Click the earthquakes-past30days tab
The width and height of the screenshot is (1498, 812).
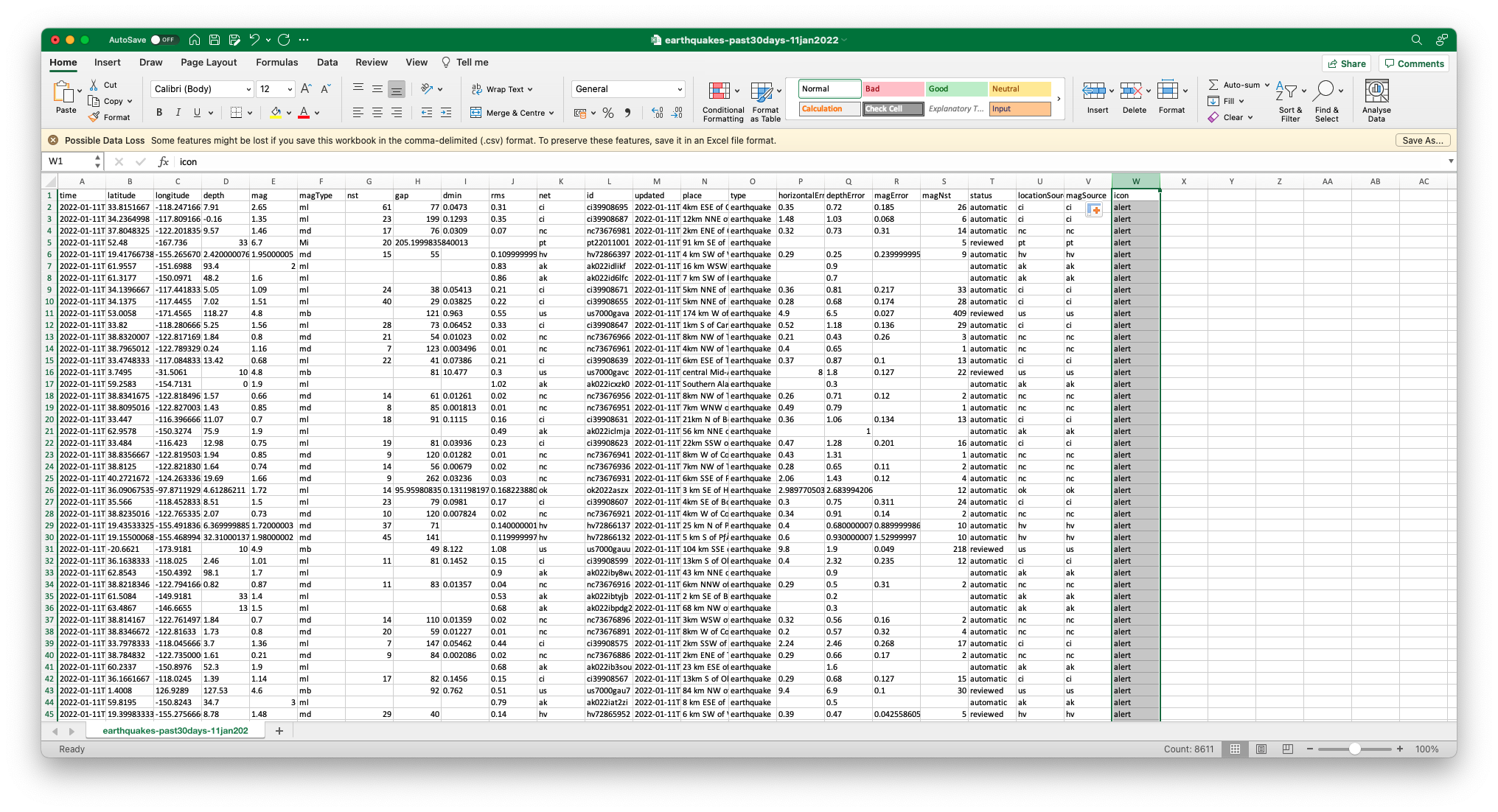pos(176,730)
